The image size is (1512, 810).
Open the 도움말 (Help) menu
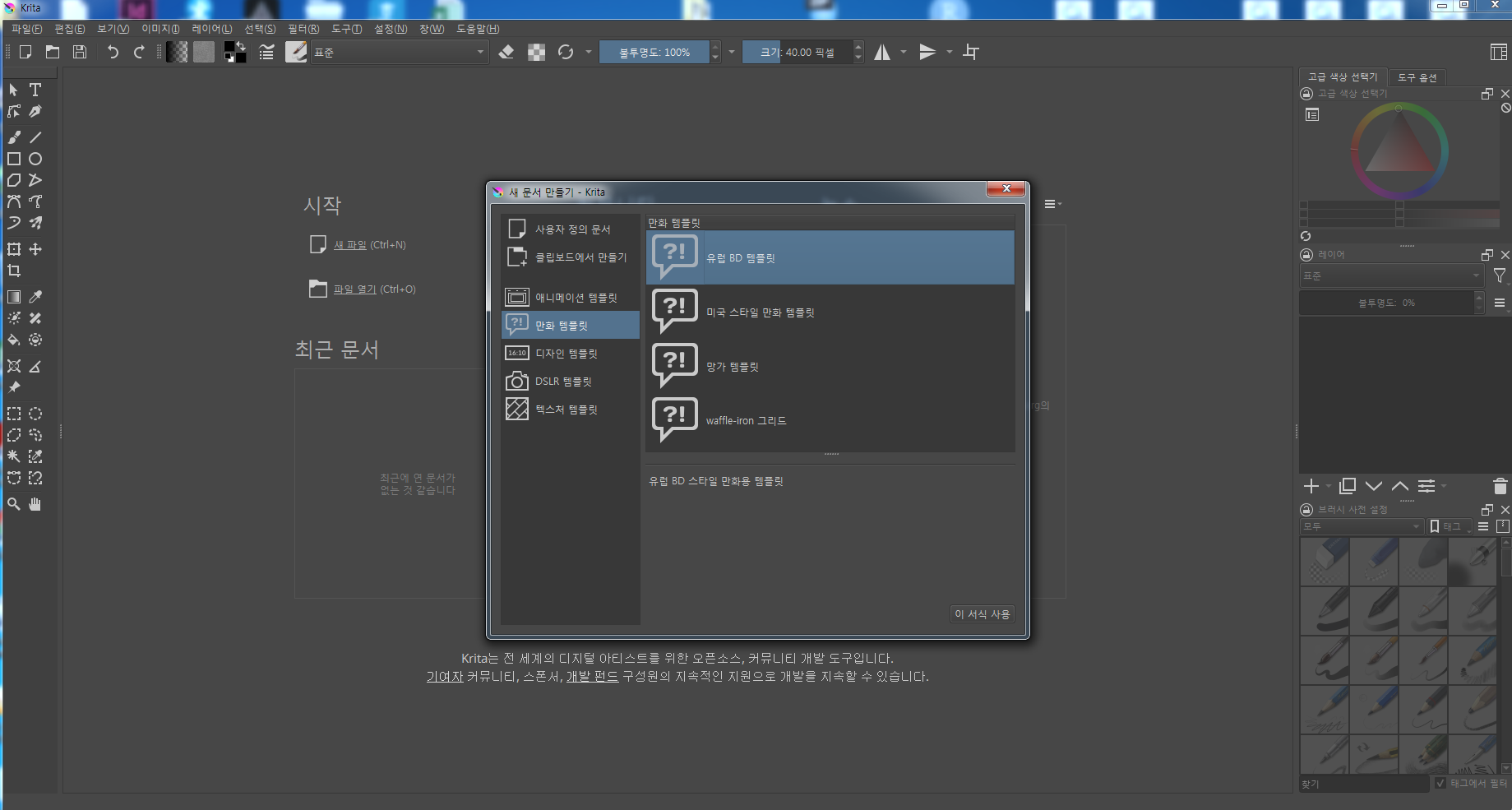pos(478,29)
